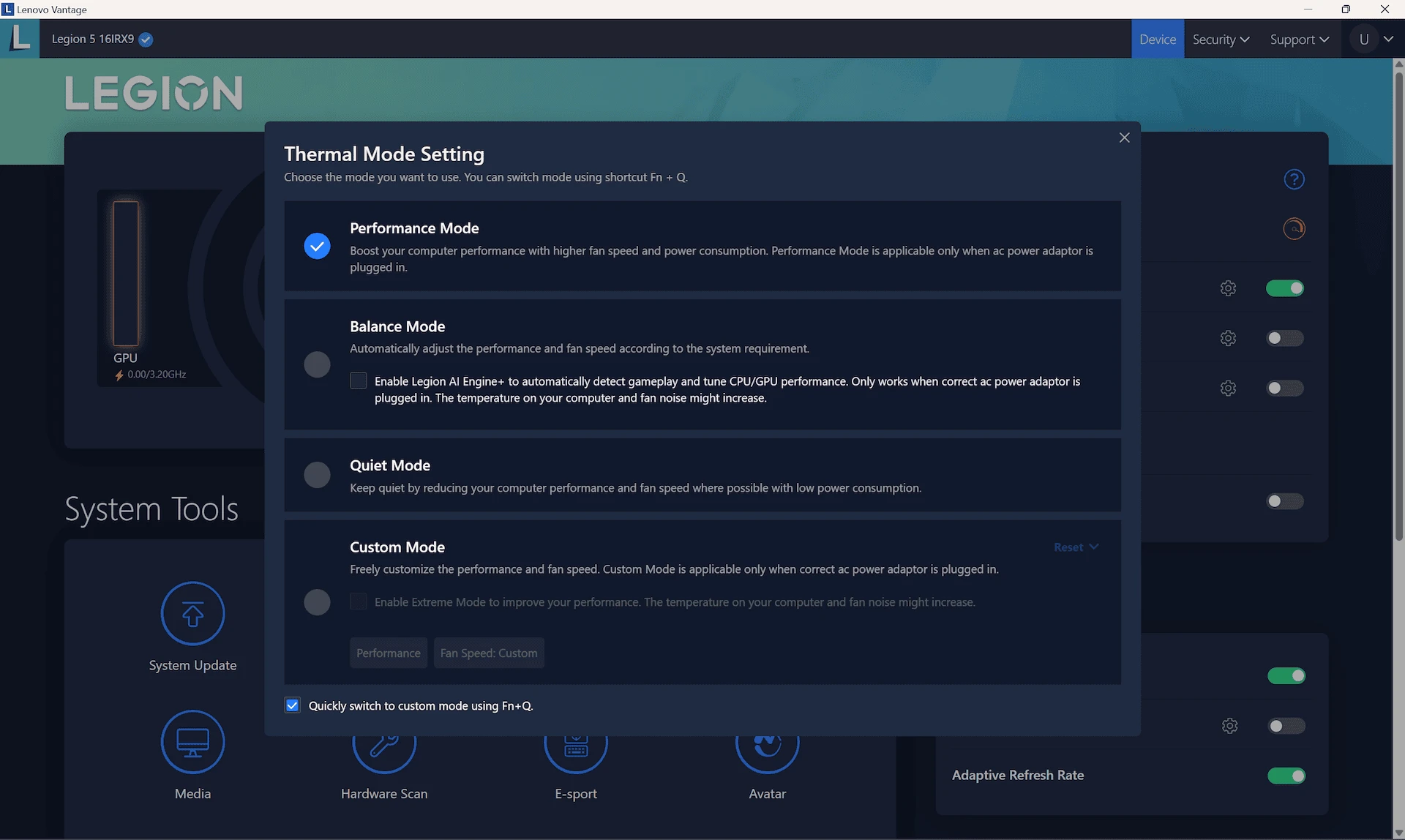Open the System Update tool

pos(192,627)
